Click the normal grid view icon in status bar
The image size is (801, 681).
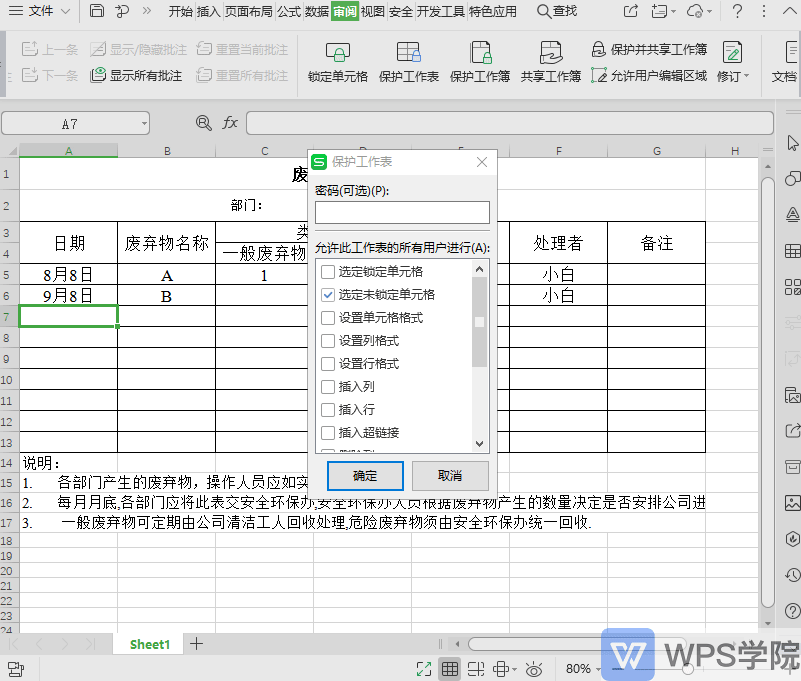click(450, 669)
